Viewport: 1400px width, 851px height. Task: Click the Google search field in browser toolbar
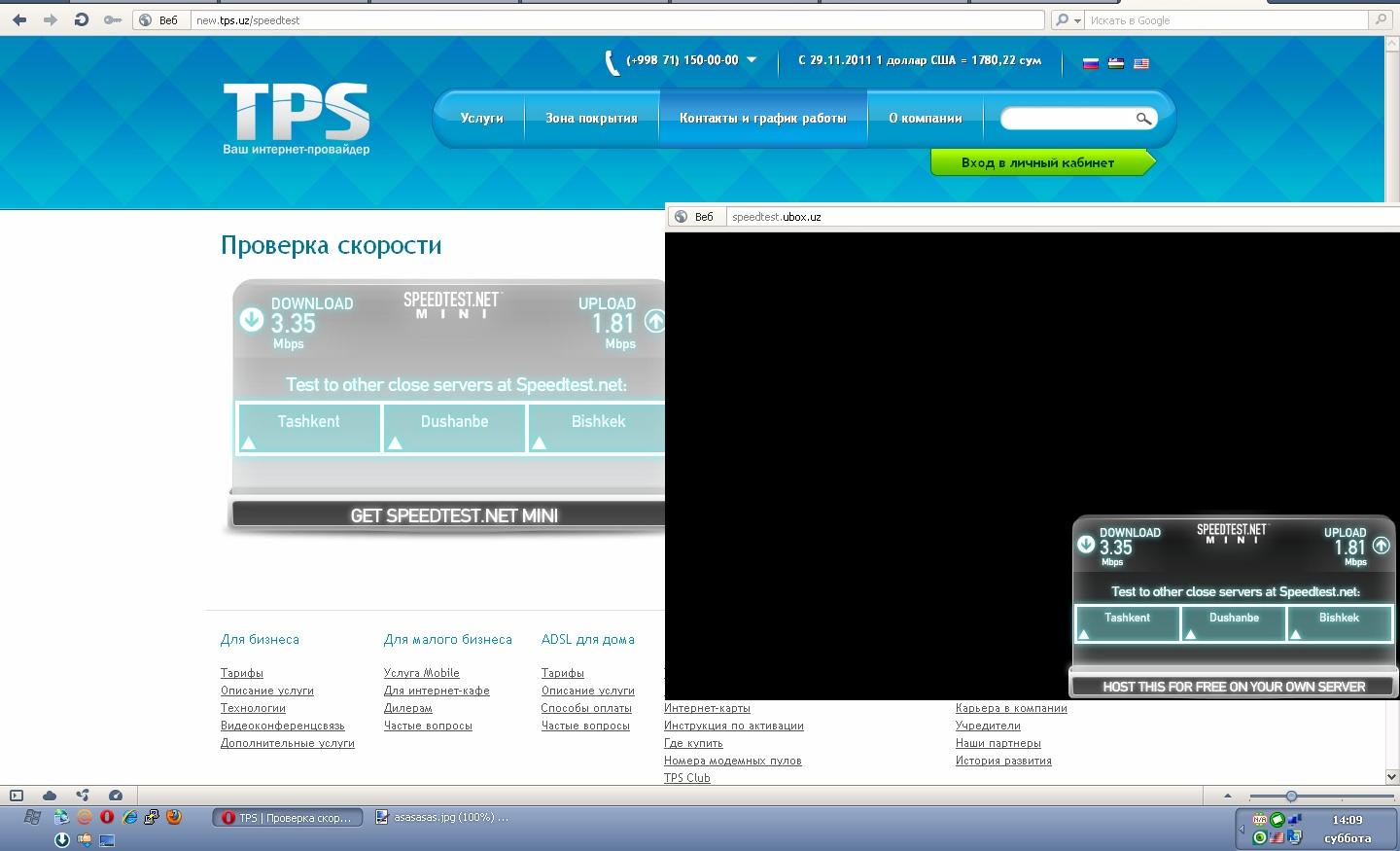pos(1227,19)
